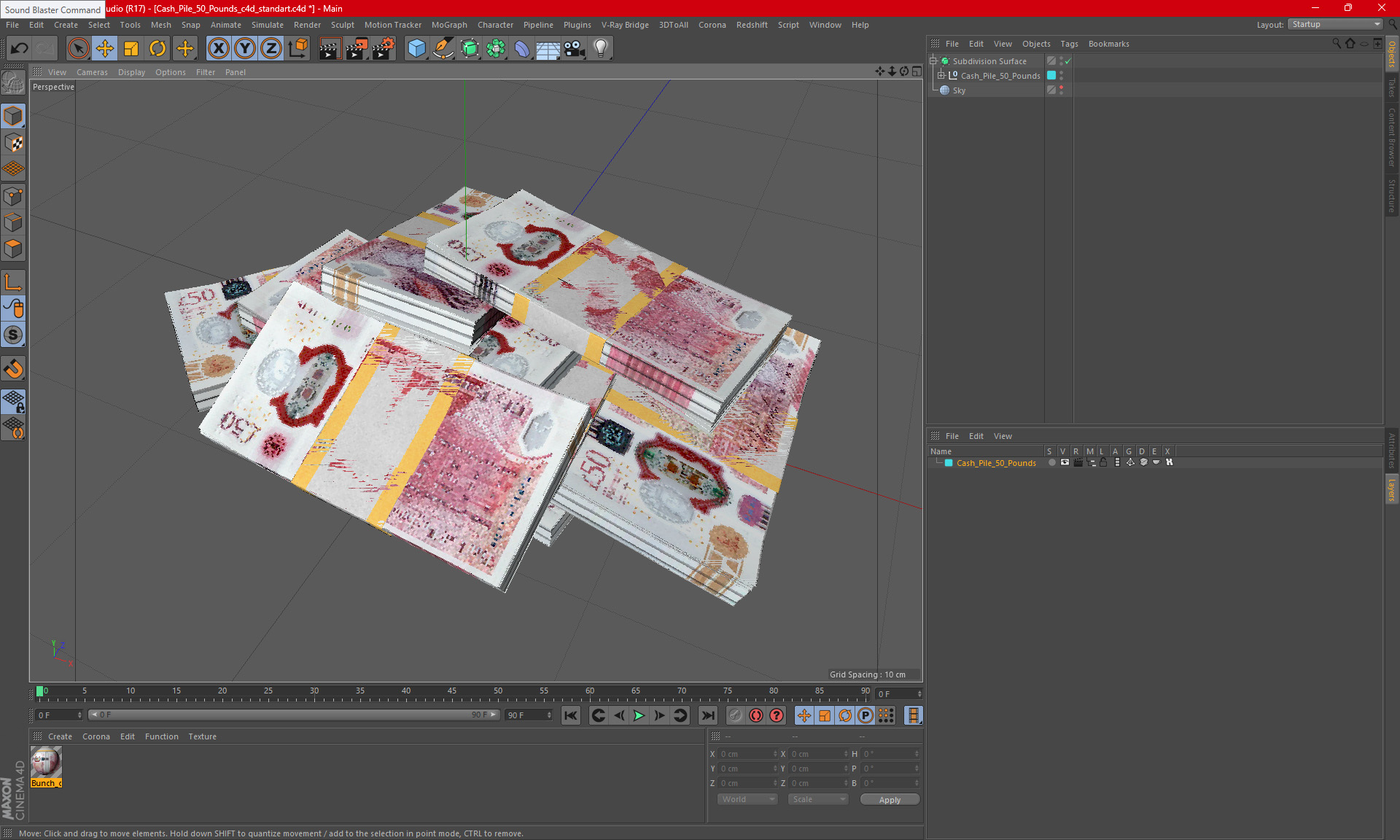Switch to Model mode
Viewport: 1400px width, 840px height.
pos(13,116)
